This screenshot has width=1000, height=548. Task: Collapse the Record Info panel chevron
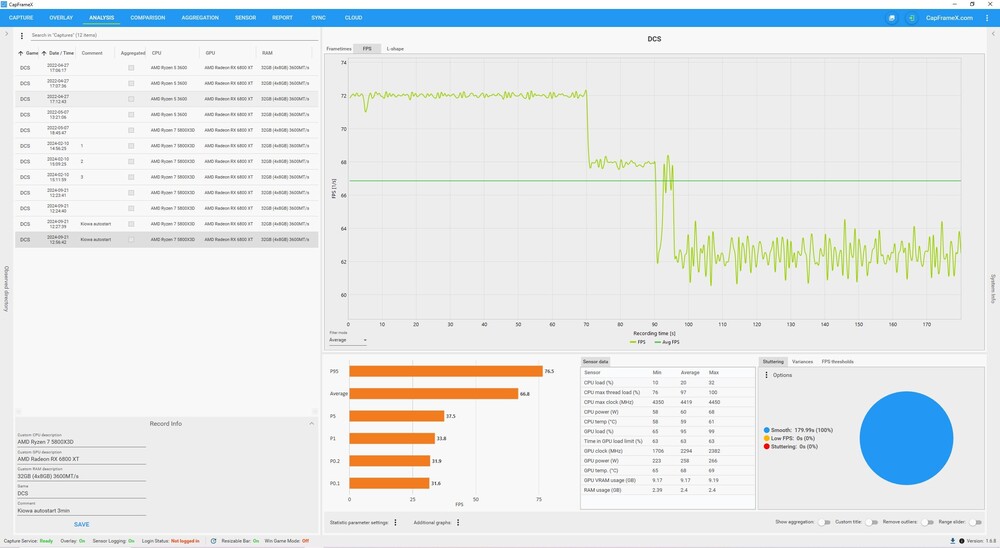coord(311,424)
